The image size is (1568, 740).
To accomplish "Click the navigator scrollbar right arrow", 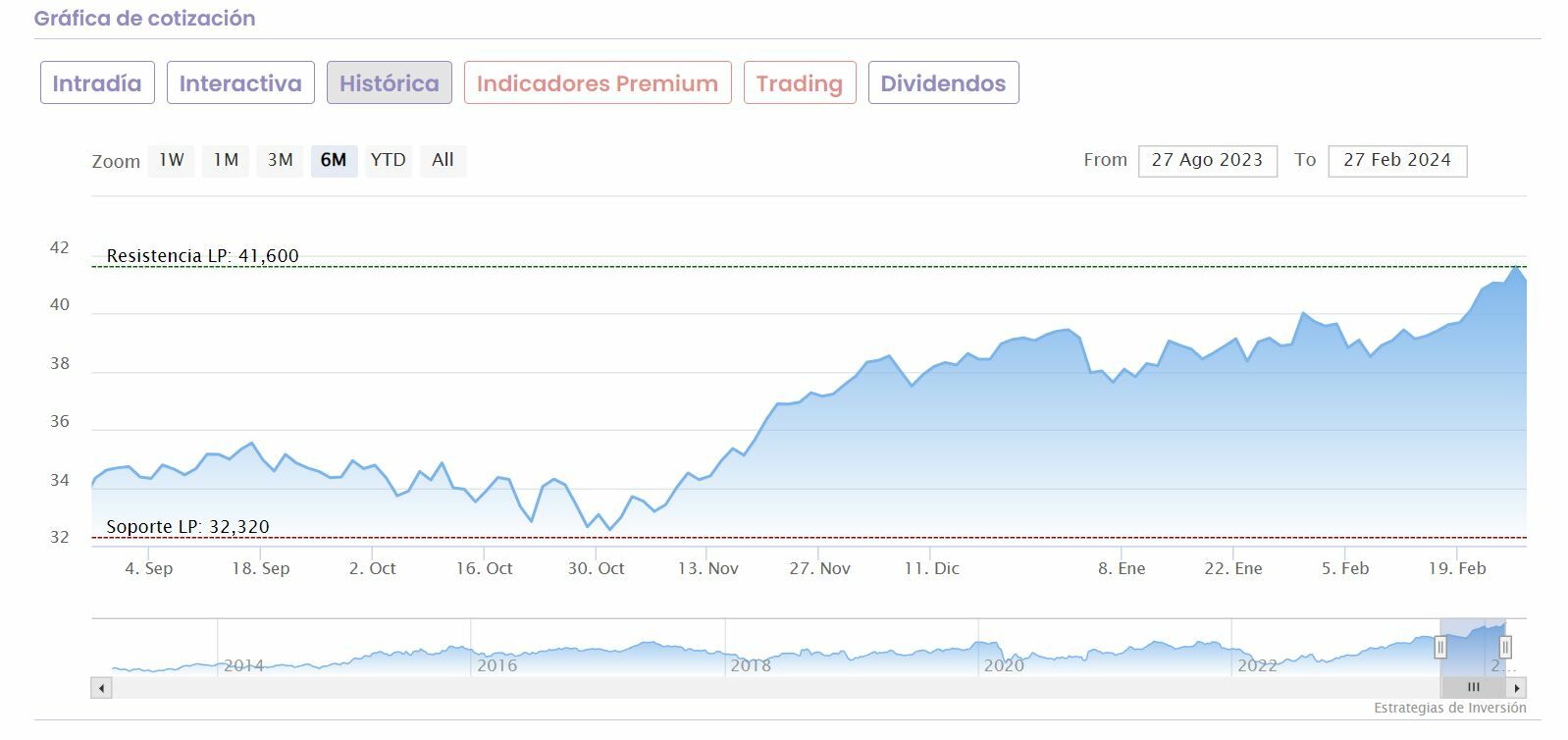I will [x=1517, y=688].
